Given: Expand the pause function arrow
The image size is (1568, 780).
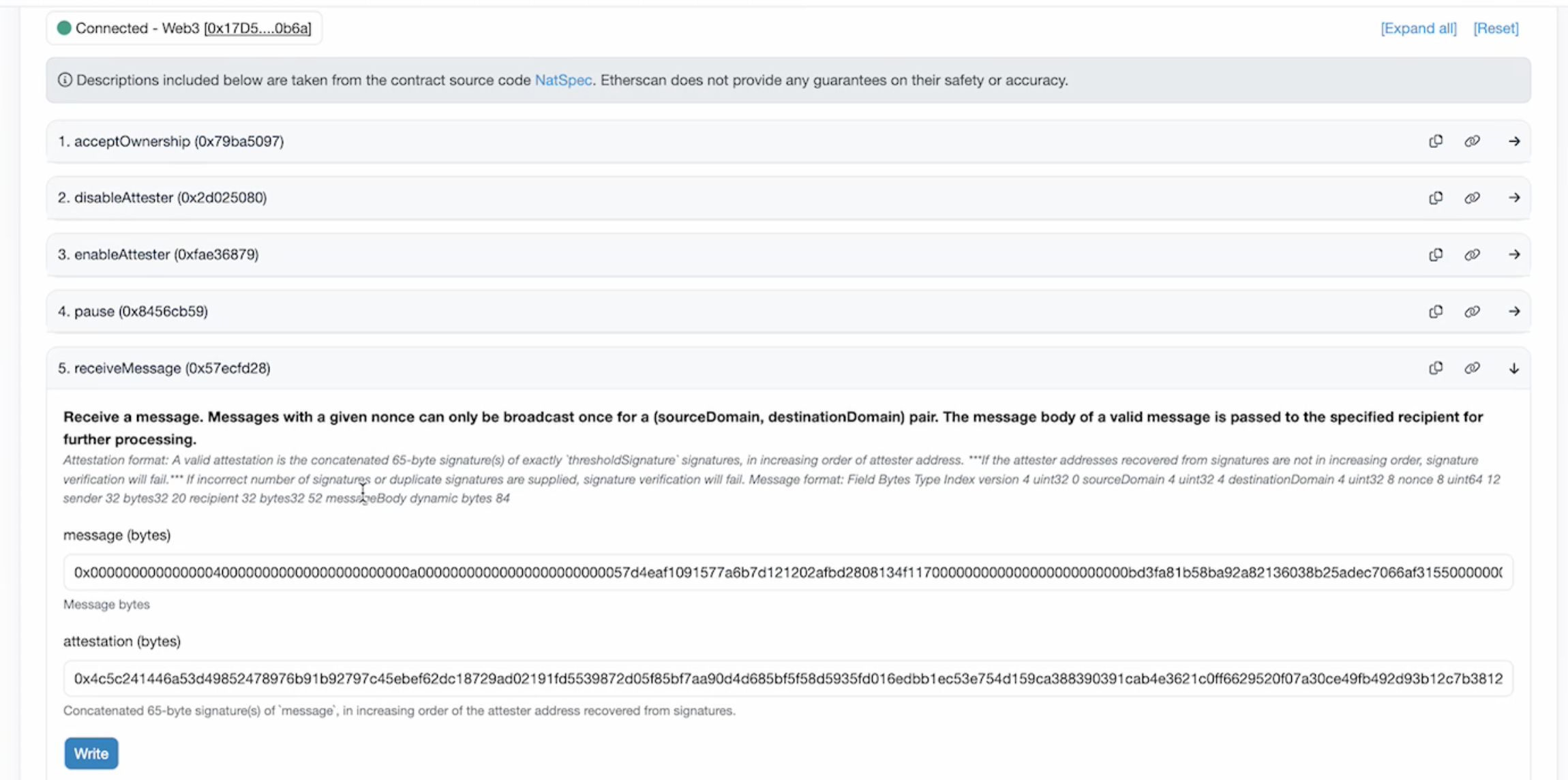Looking at the screenshot, I should coord(1513,312).
